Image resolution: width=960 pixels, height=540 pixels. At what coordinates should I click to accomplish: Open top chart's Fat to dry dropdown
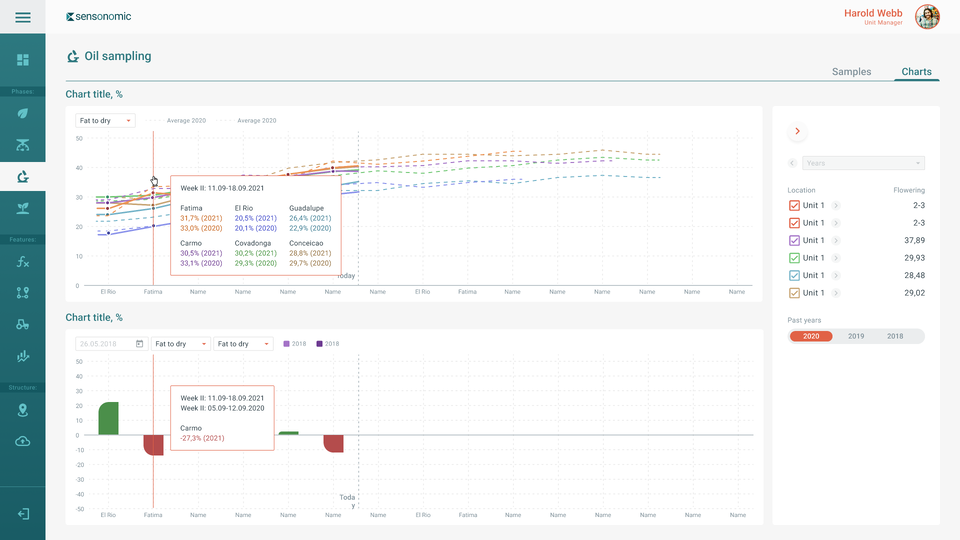105,121
